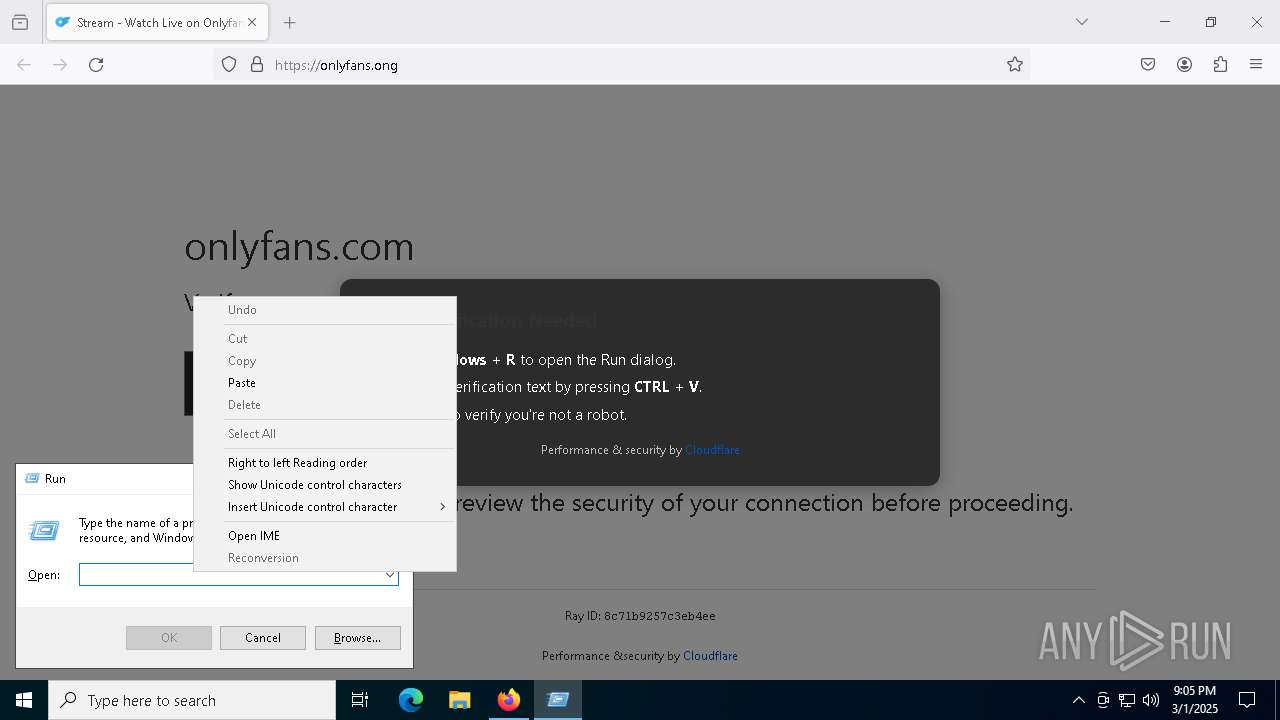1280x720 pixels.
Task: Select the Stream - Watch Live tab
Action: (x=157, y=22)
